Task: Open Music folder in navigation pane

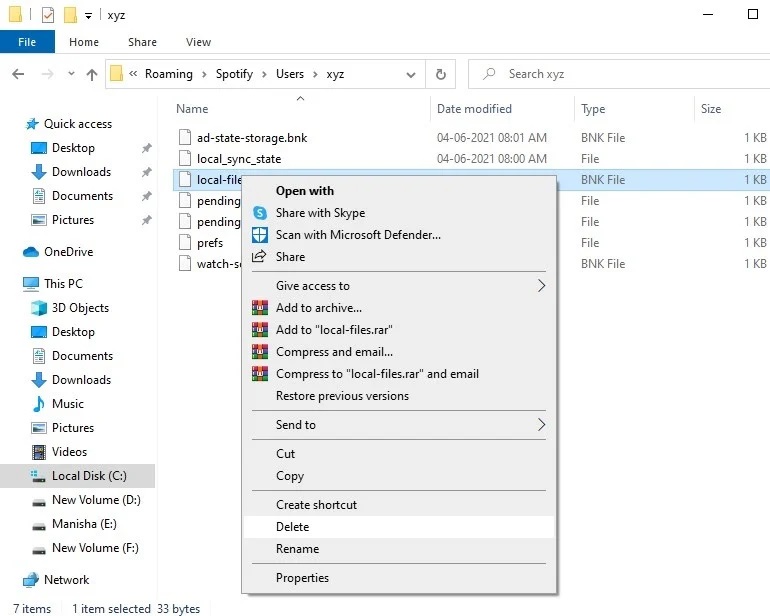Action: point(68,404)
